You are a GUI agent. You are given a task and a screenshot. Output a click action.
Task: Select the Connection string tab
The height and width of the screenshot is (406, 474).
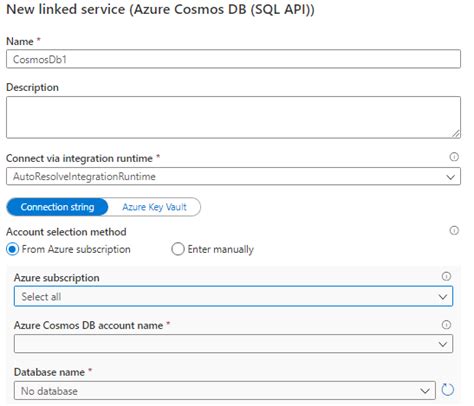(x=57, y=207)
